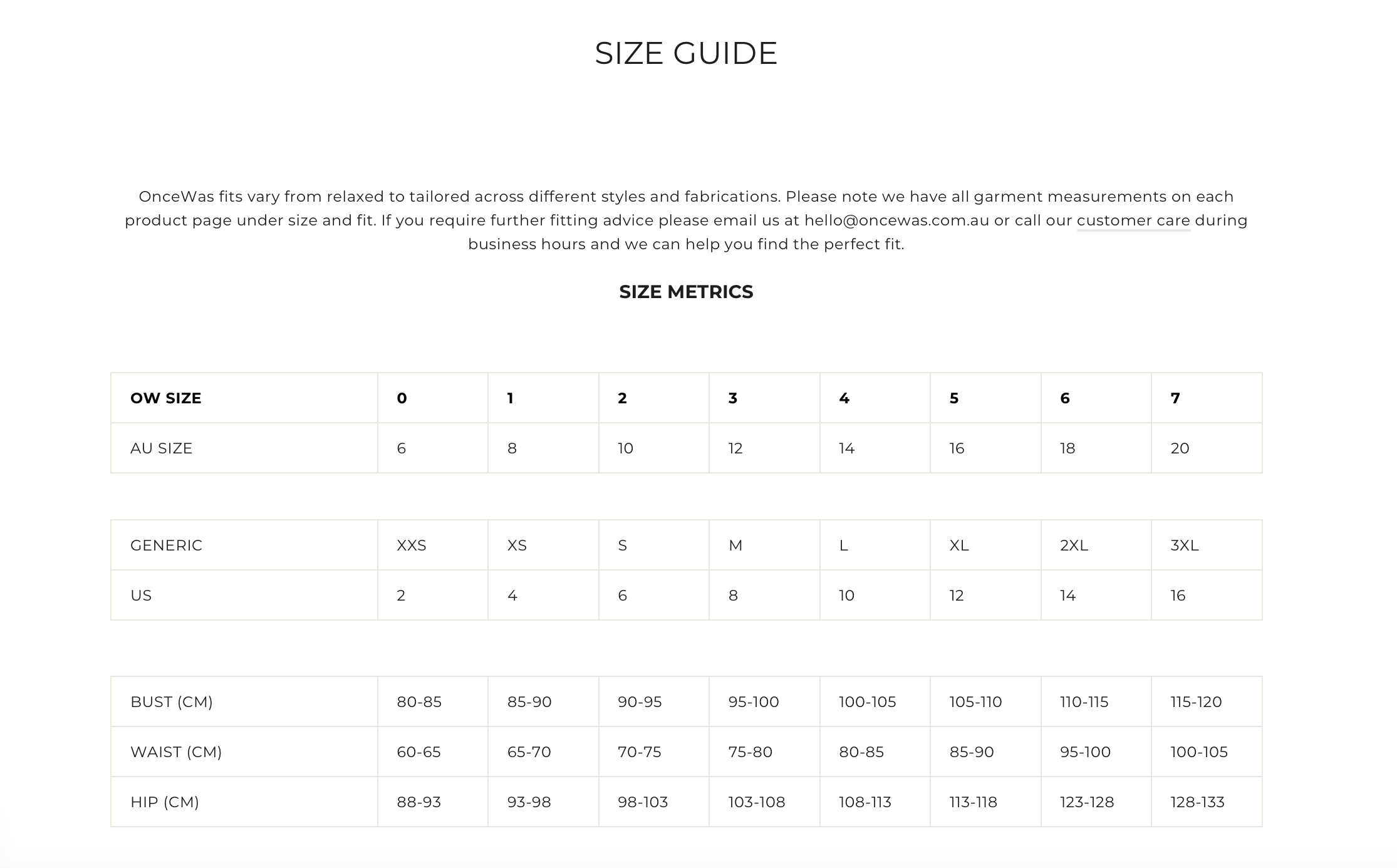The height and width of the screenshot is (868, 1397).
Task: Click the US size 16 cell
Action: [x=1178, y=596]
